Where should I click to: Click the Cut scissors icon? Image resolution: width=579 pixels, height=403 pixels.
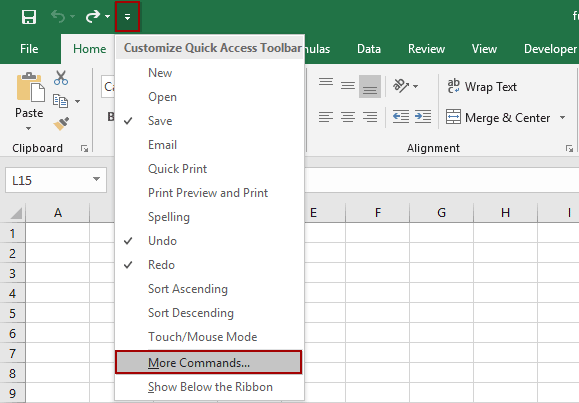[x=61, y=78]
